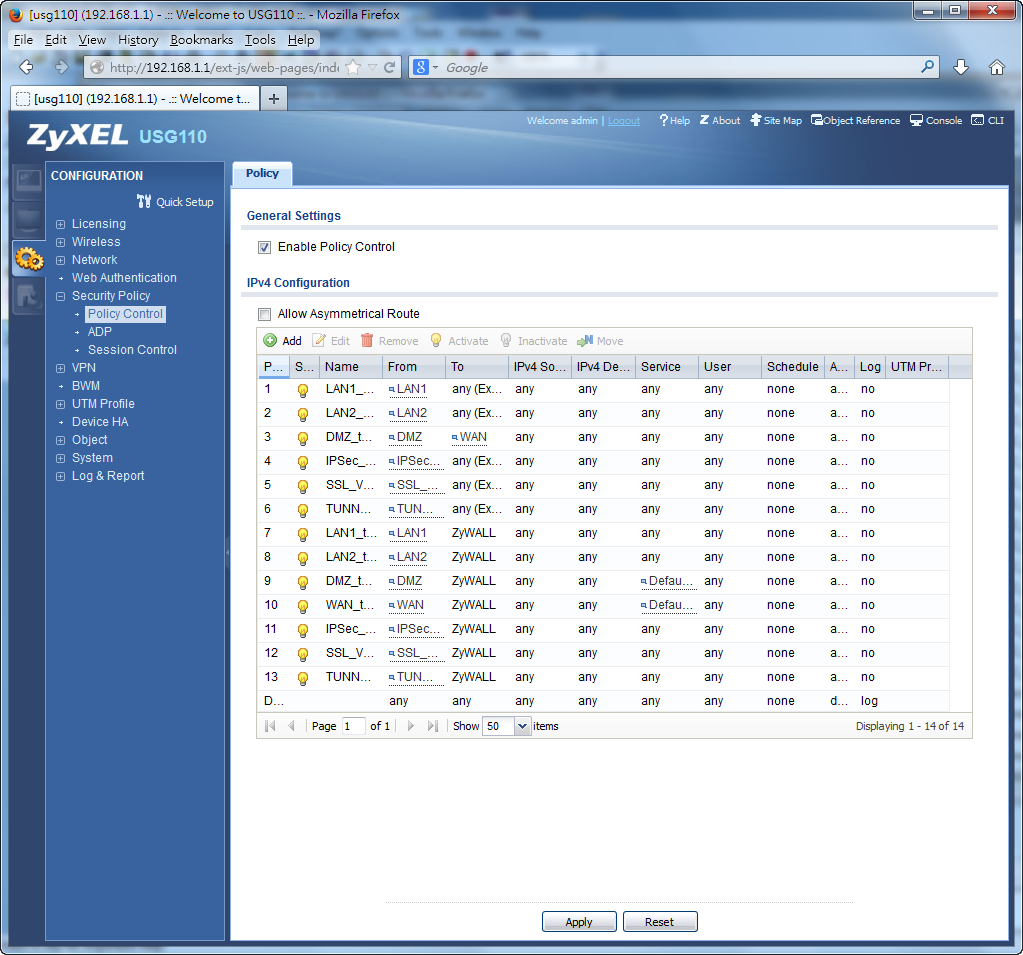The image size is (1023, 955).
Task: Open the Console from the header
Action: point(916,121)
